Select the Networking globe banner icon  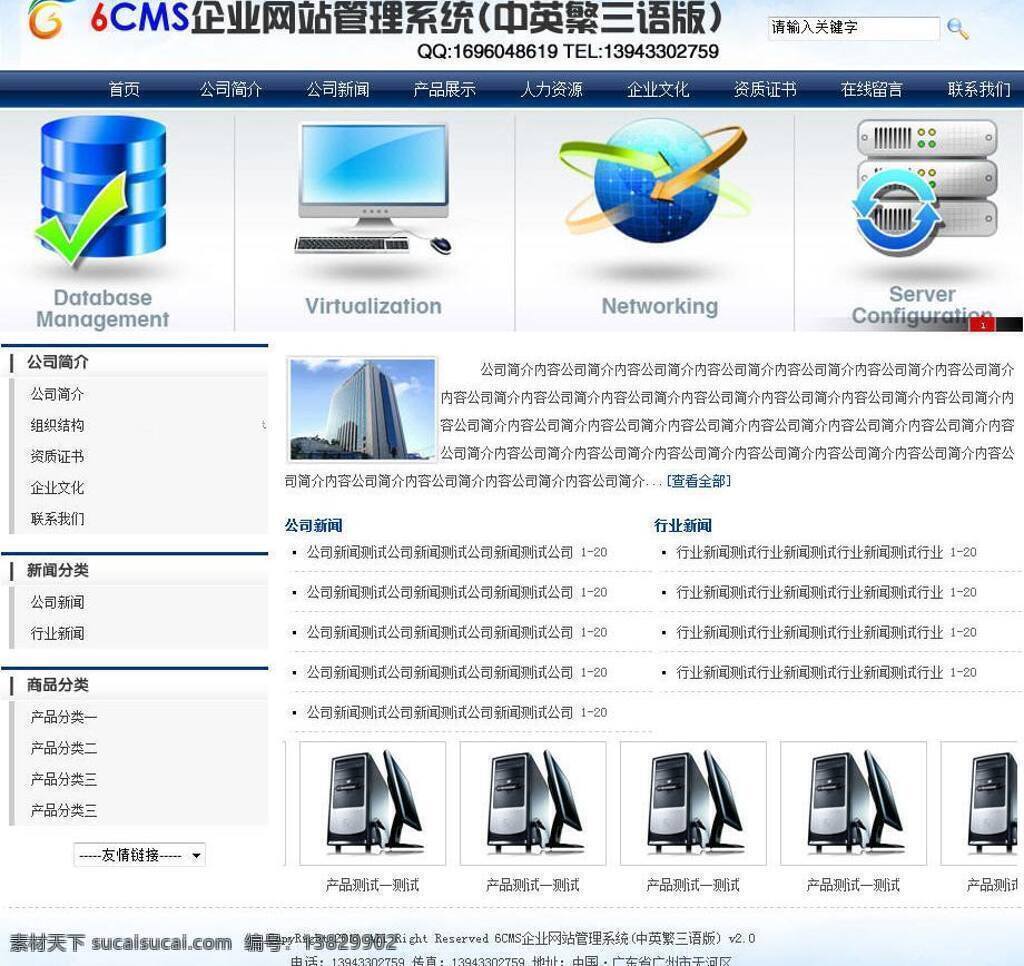tap(656, 180)
